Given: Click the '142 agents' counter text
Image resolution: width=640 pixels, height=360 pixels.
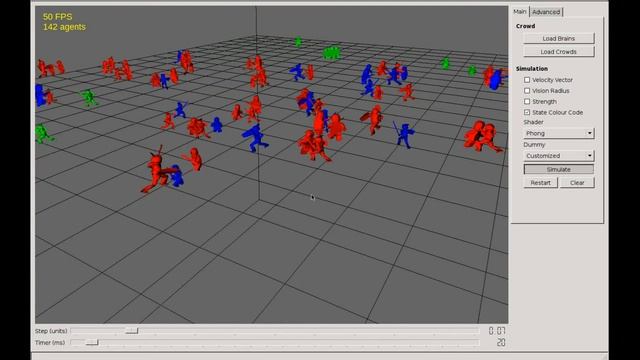Looking at the screenshot, I should coord(64,27).
